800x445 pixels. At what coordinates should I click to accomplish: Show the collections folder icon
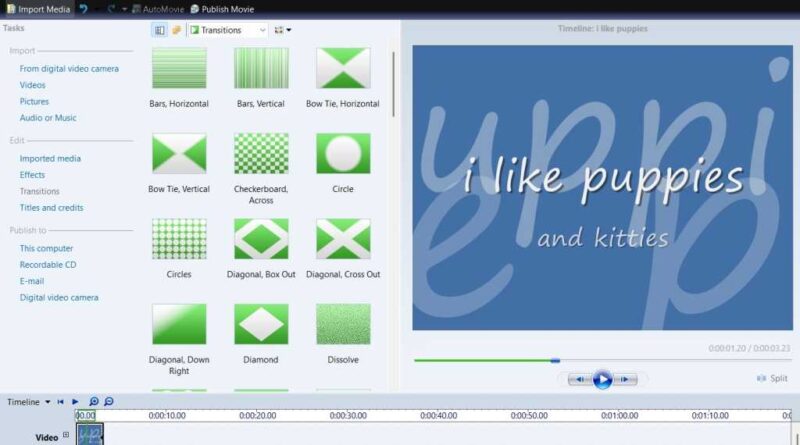[x=177, y=30]
